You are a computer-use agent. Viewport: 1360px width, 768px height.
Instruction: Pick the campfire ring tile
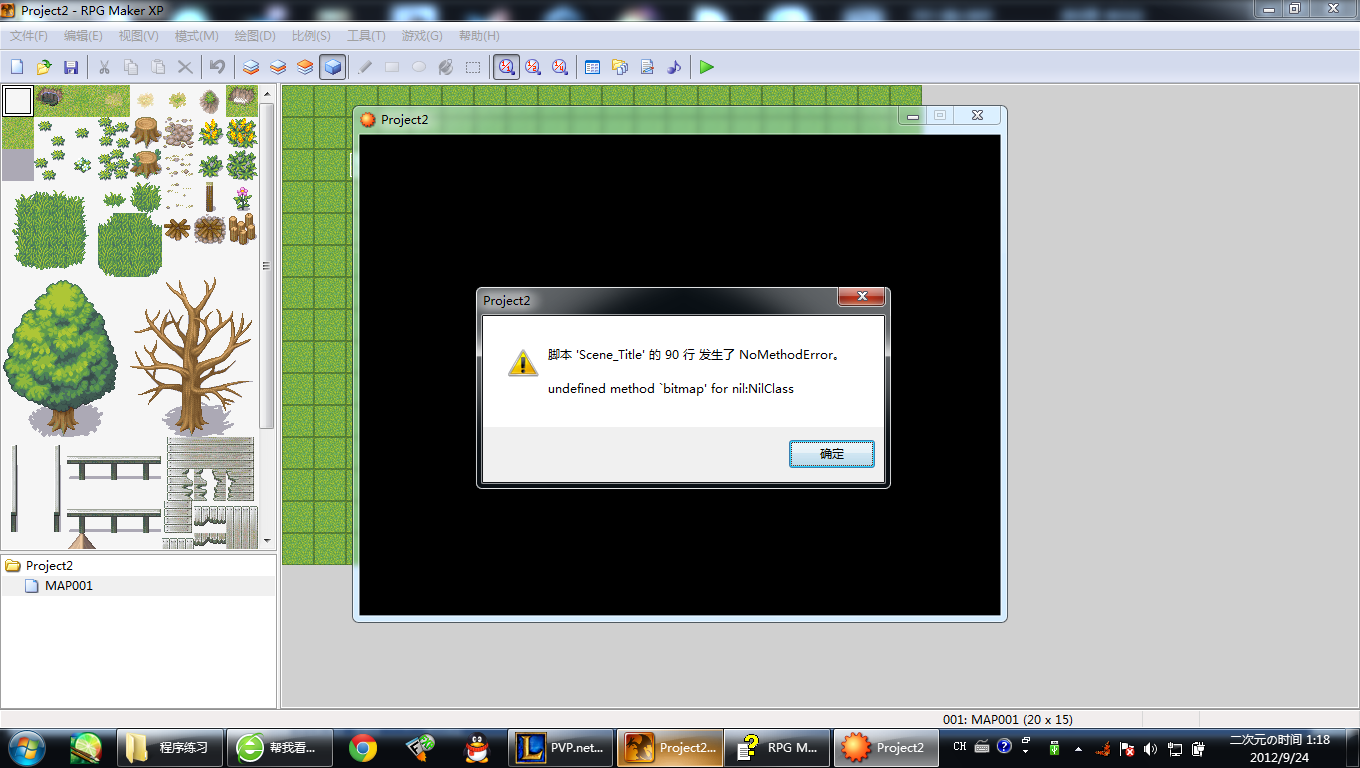click(x=209, y=229)
